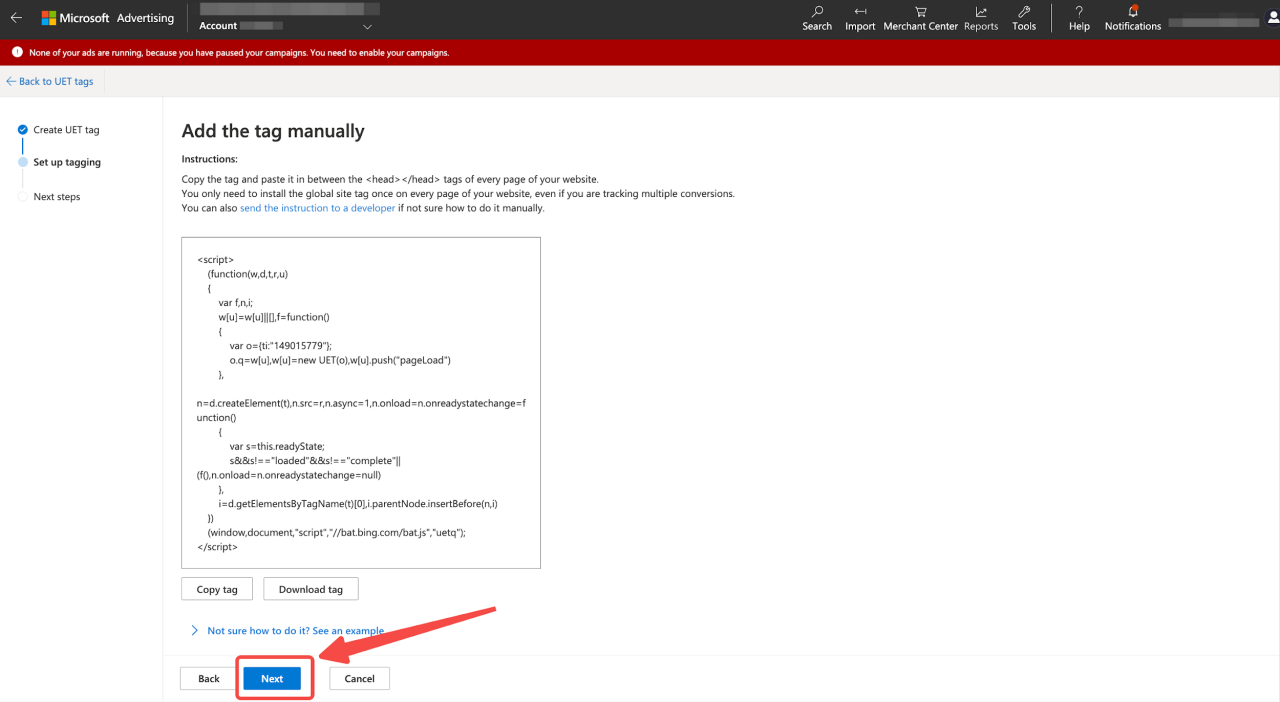Click the warning icon in red banner

pos(17,52)
